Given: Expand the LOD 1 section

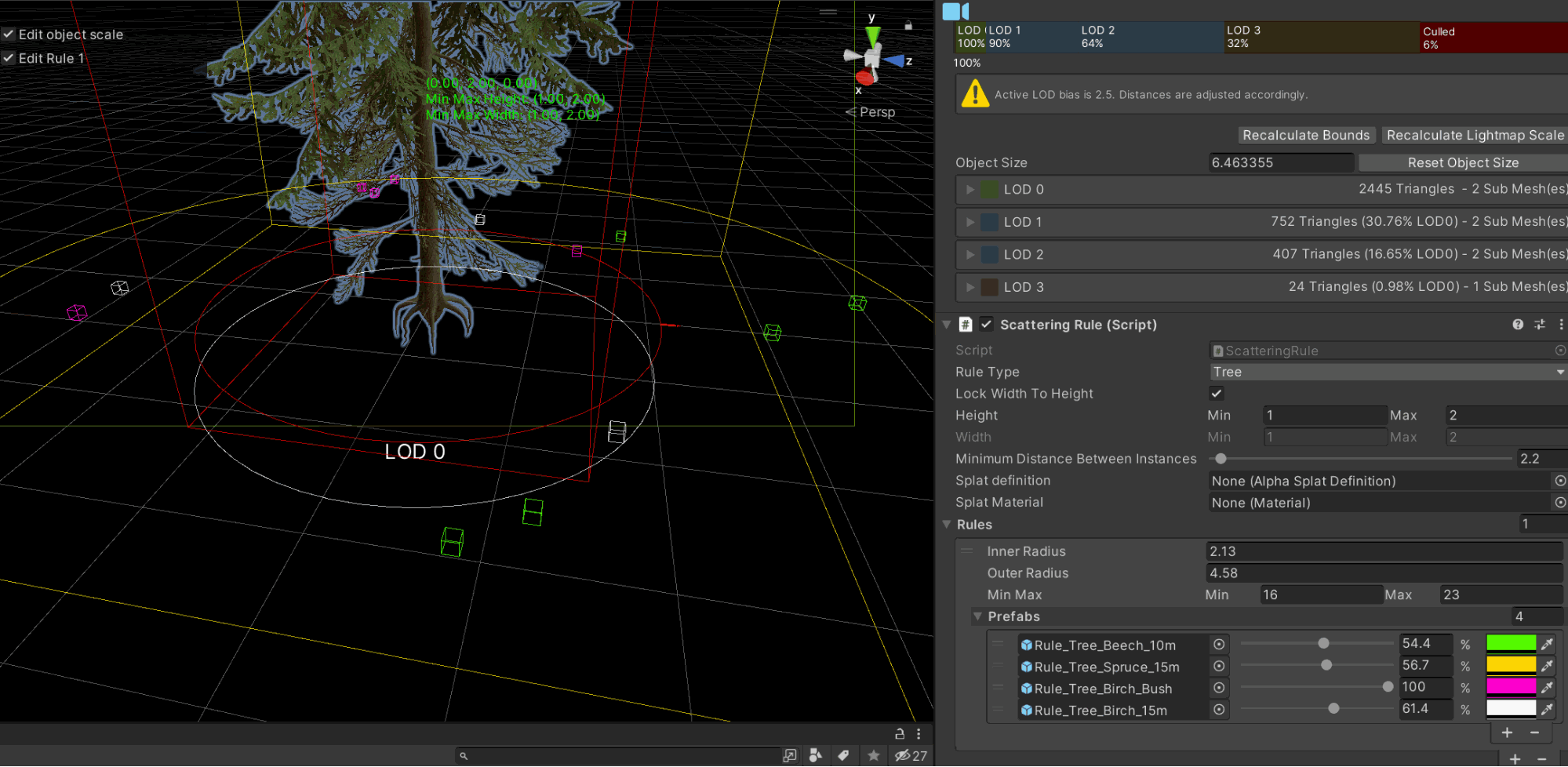Looking at the screenshot, I should 970,222.
